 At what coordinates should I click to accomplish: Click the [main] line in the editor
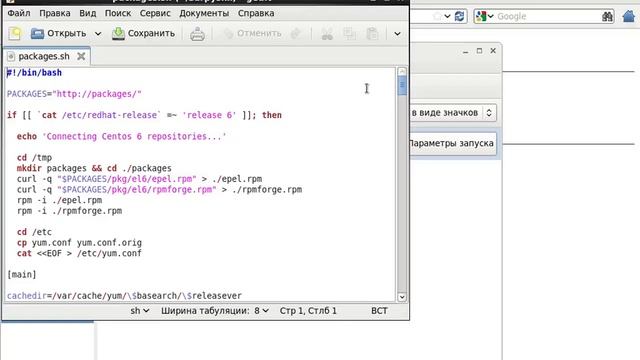22,274
